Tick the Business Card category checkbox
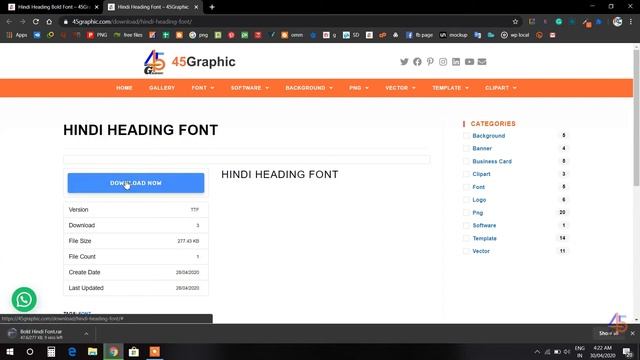Image resolution: width=640 pixels, height=360 pixels. point(466,162)
